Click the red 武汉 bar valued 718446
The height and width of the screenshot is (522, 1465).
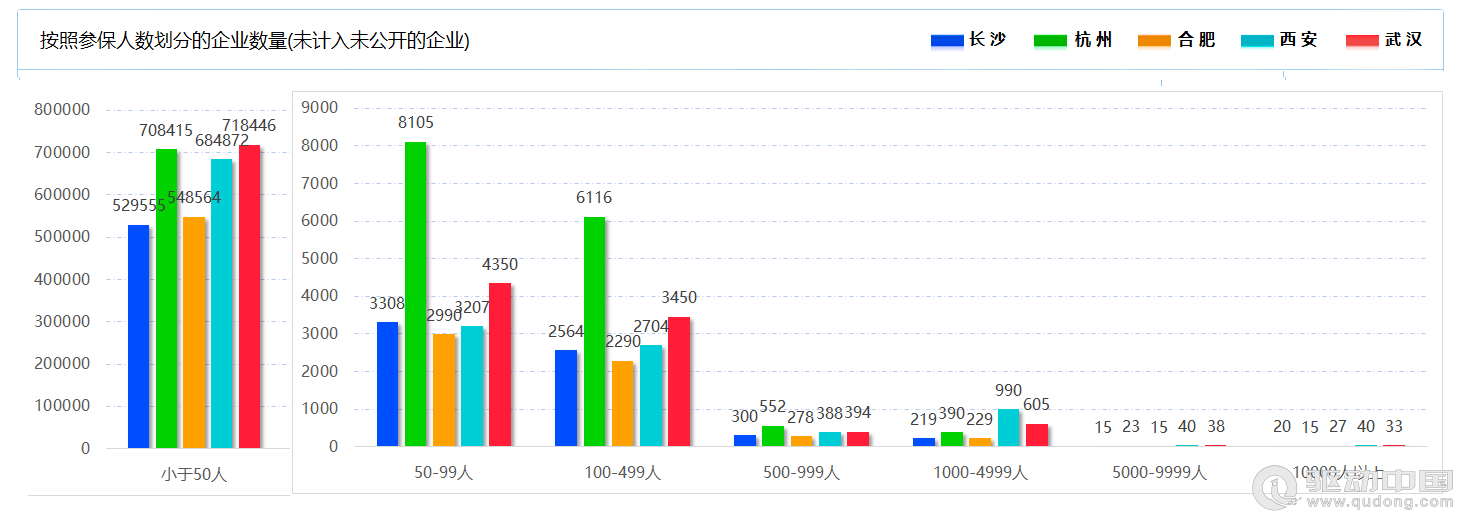(x=249, y=297)
